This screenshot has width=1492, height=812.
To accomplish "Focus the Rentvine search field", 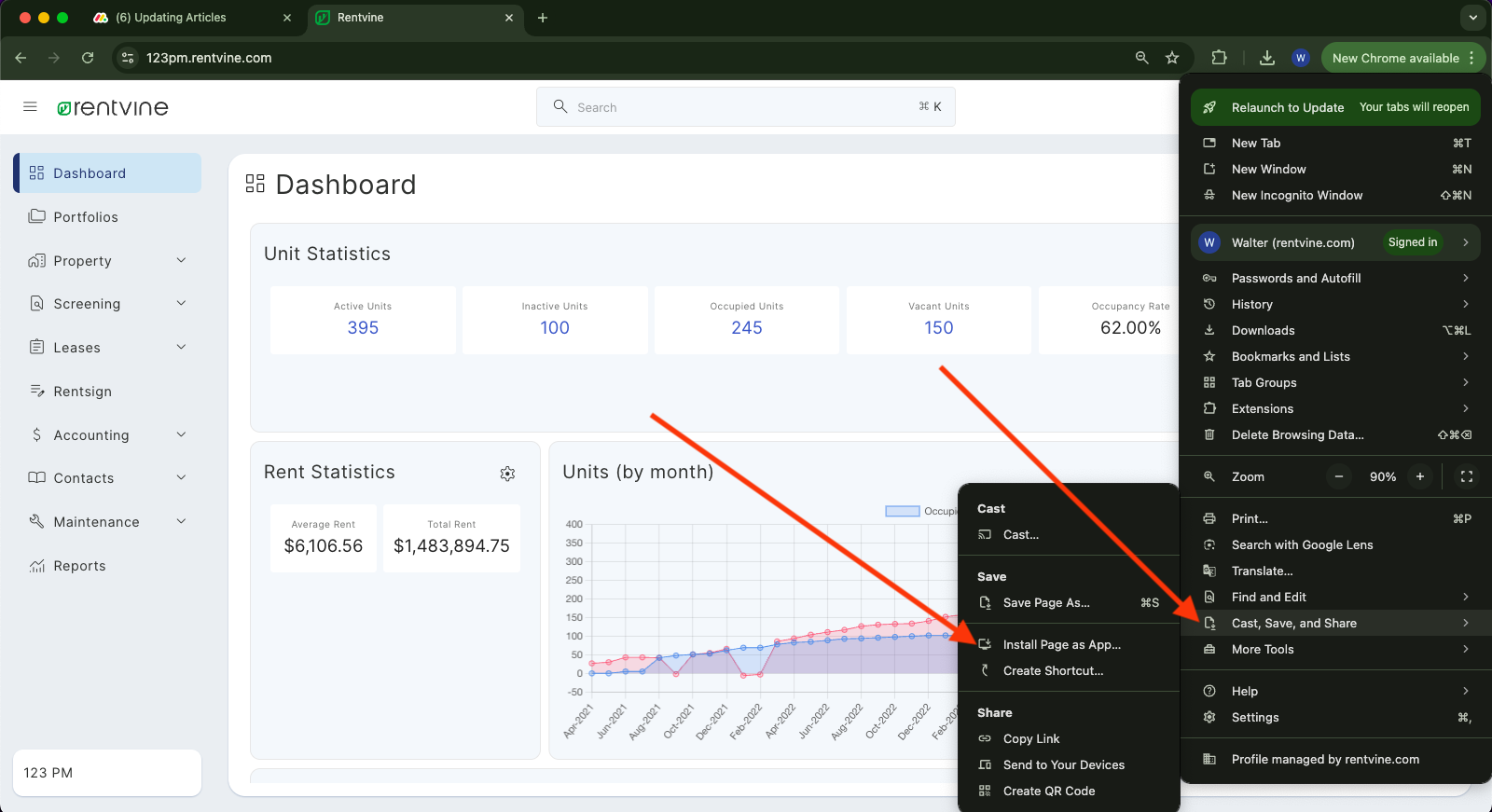I will coord(745,107).
